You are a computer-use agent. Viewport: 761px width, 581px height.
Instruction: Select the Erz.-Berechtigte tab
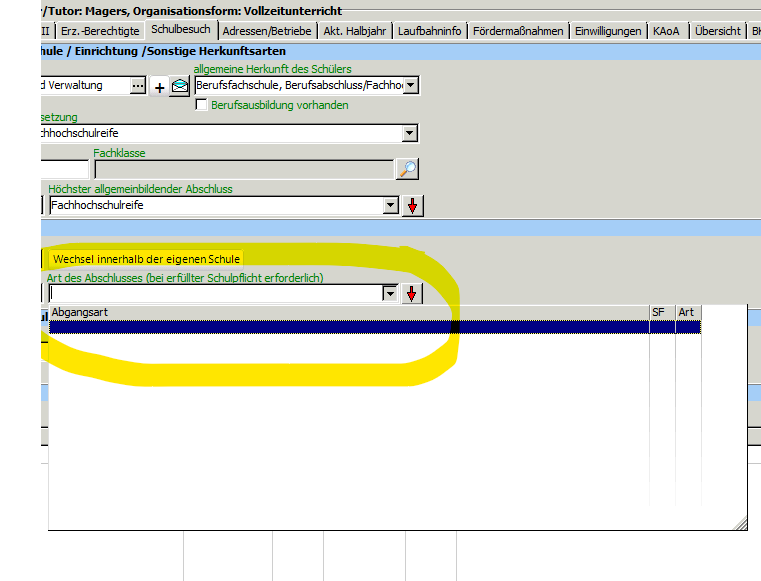click(100, 31)
